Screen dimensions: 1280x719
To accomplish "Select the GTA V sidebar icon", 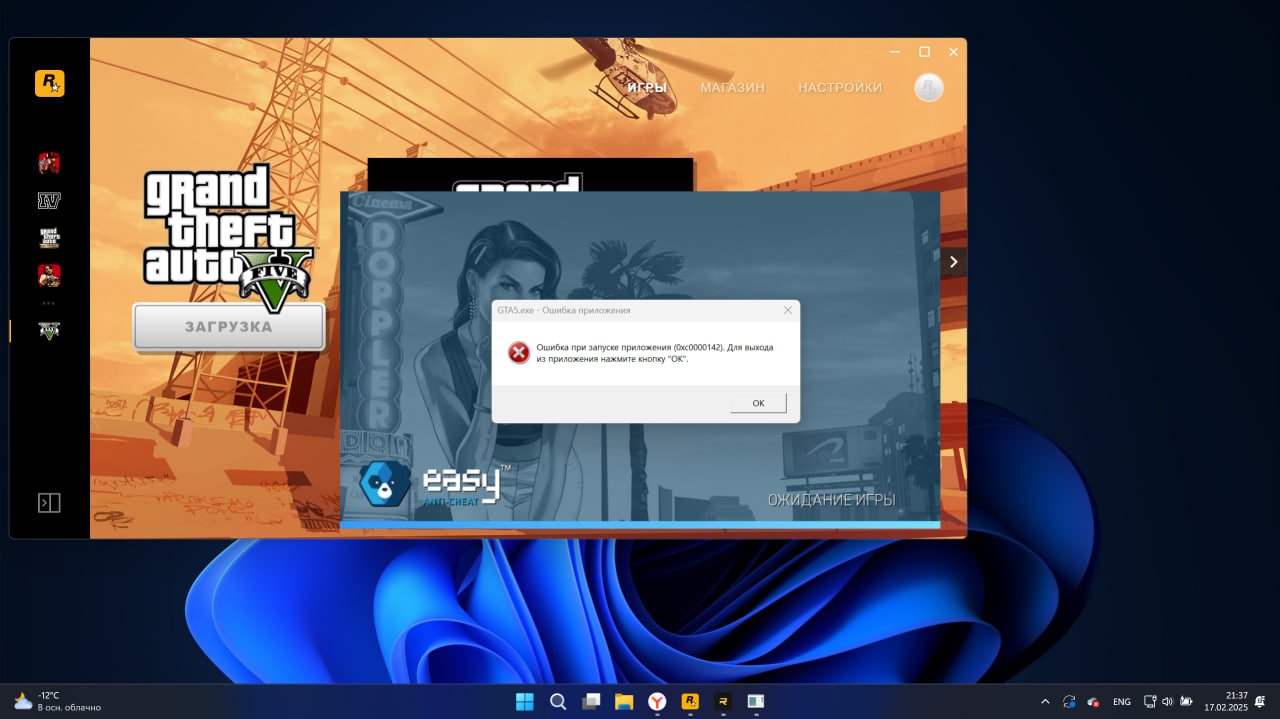I will pyautogui.click(x=49, y=330).
